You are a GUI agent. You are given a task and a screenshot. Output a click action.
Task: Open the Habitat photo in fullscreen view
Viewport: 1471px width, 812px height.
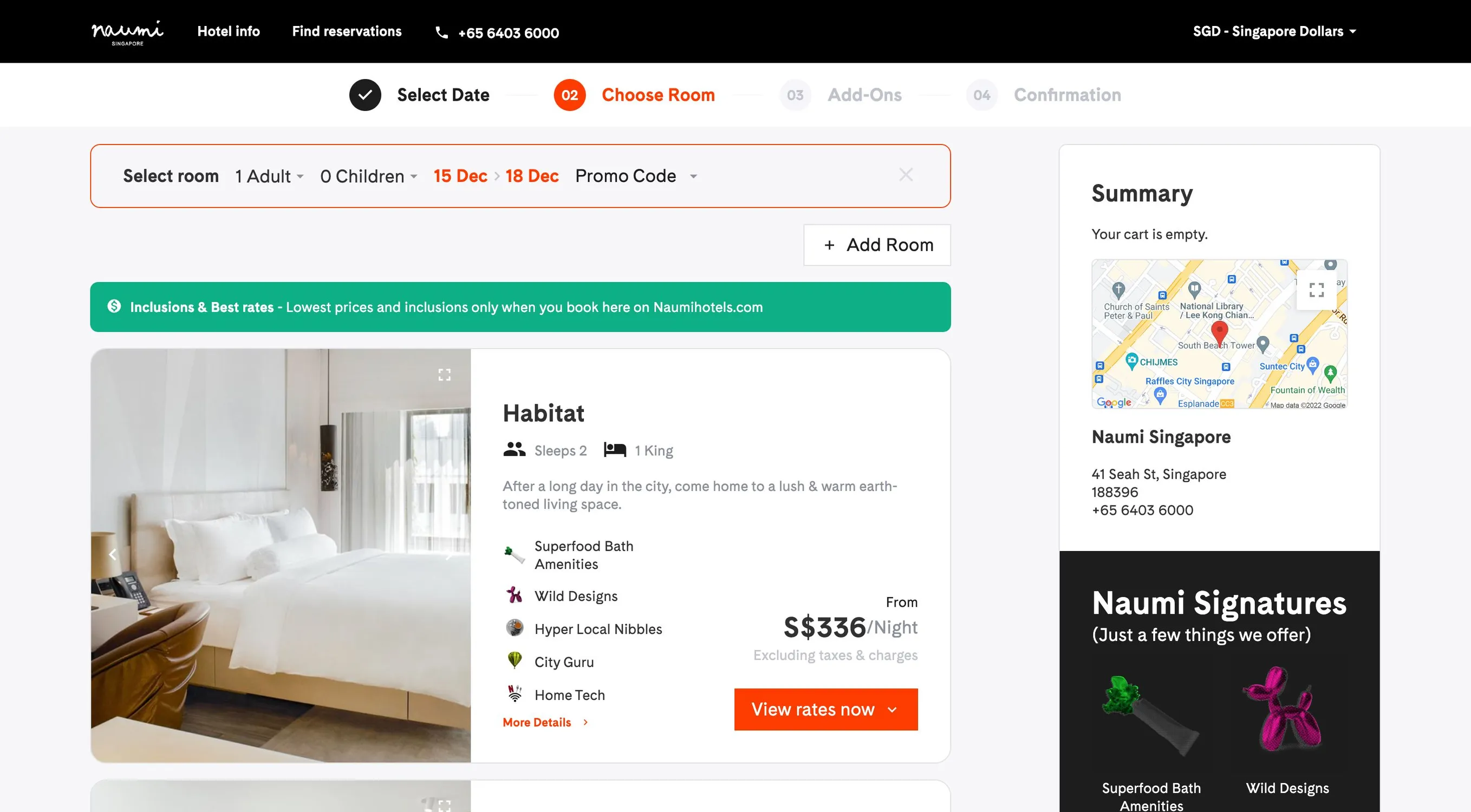click(444, 375)
